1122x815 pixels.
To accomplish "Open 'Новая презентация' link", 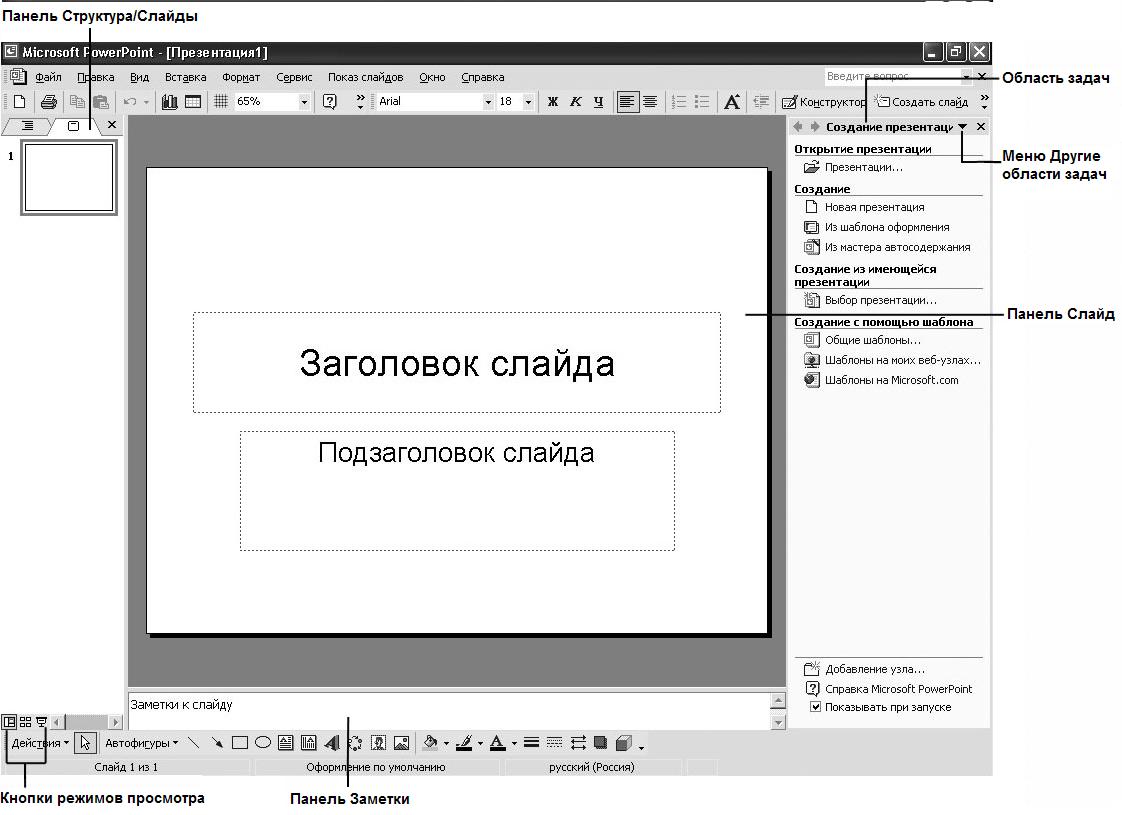I will coord(874,207).
